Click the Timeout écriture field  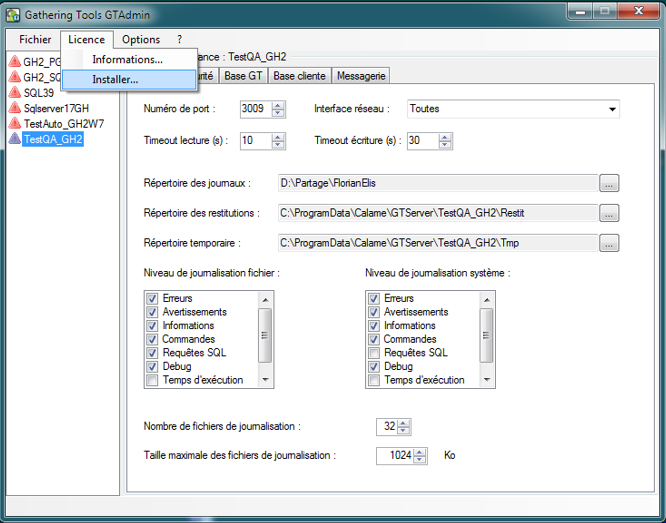pyautogui.click(x=423, y=141)
